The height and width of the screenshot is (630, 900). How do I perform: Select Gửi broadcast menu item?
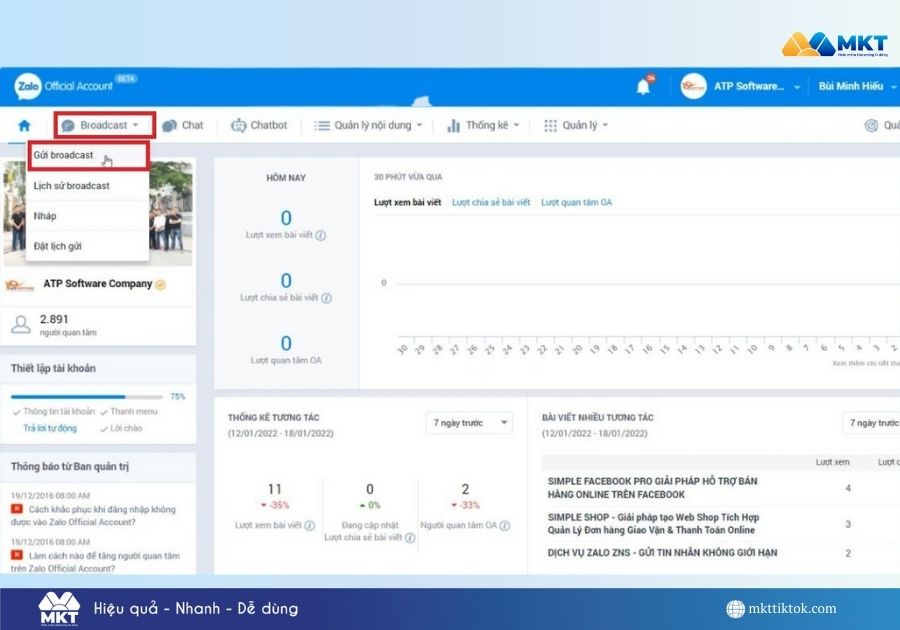88,155
